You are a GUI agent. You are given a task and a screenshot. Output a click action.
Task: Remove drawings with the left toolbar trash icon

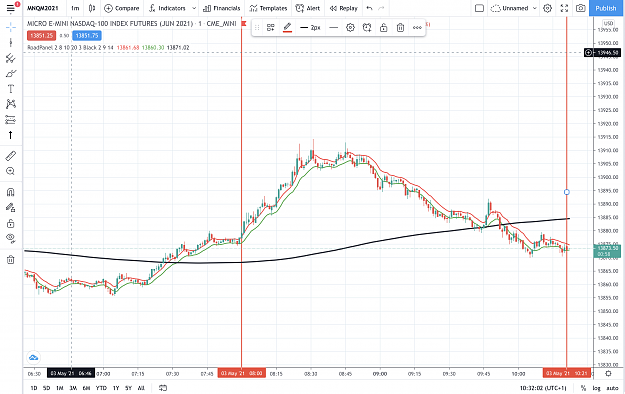click(x=11, y=260)
